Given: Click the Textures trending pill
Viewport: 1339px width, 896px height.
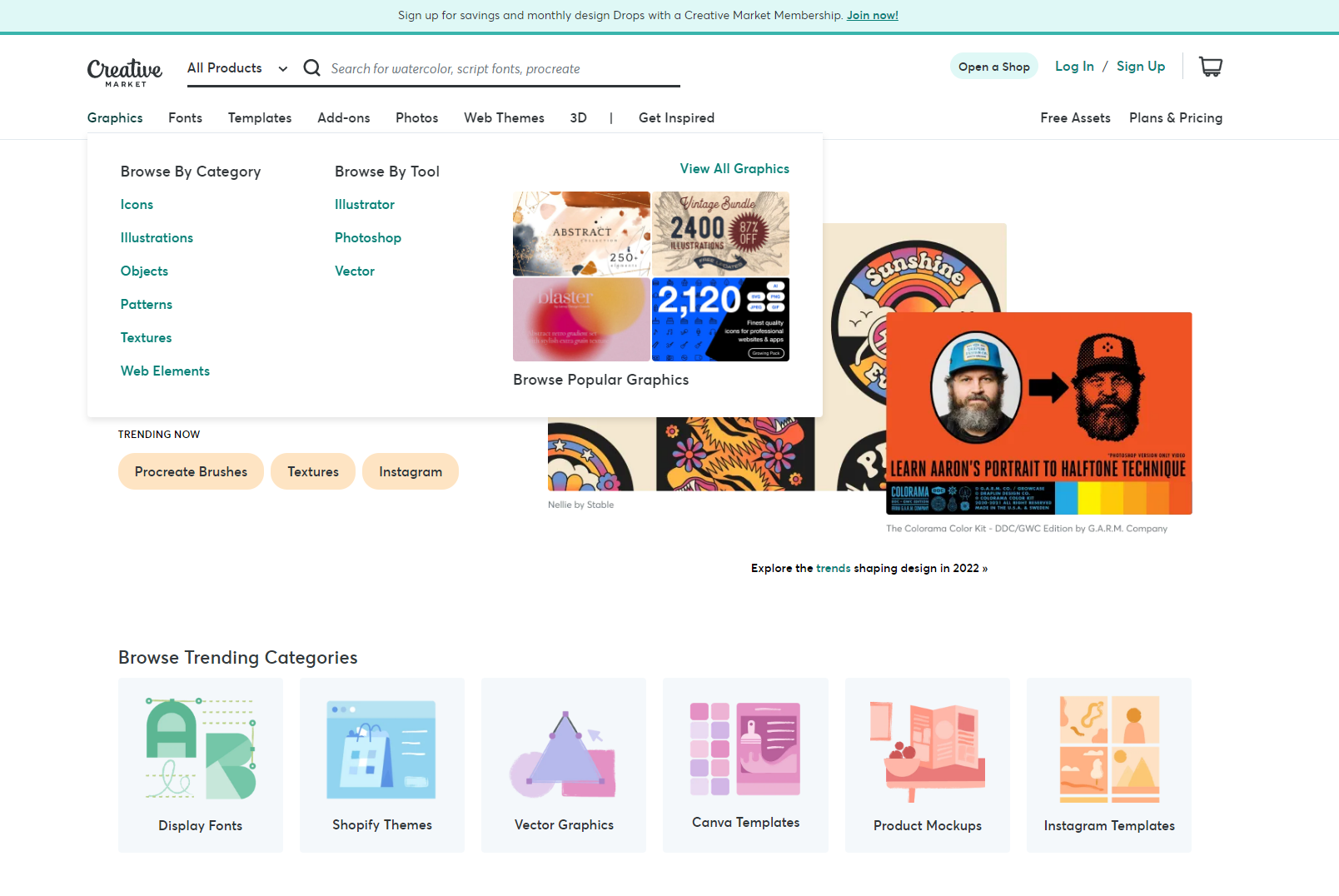Looking at the screenshot, I should click(313, 471).
